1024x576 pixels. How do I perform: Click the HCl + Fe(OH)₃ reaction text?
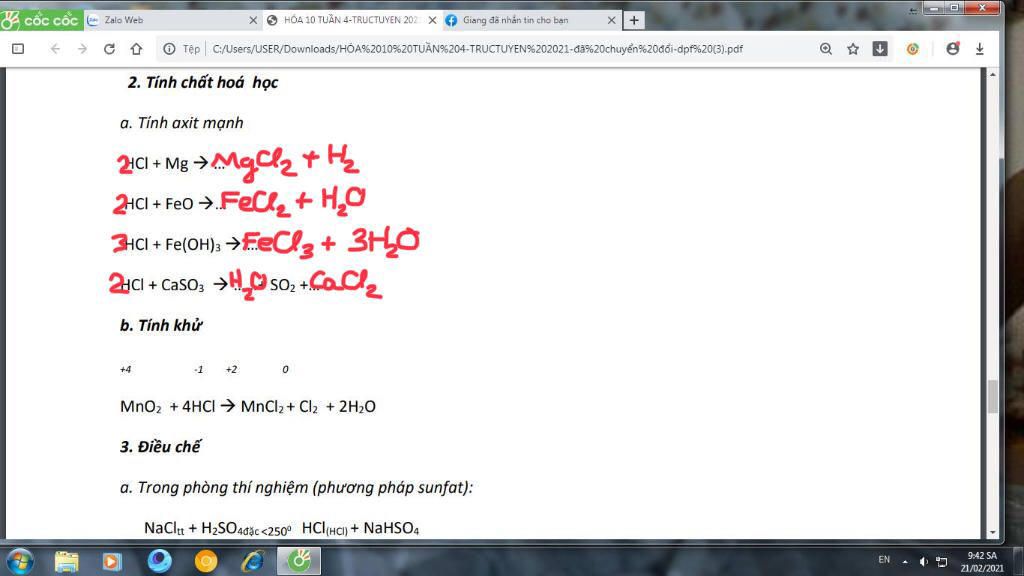click(x=172, y=244)
